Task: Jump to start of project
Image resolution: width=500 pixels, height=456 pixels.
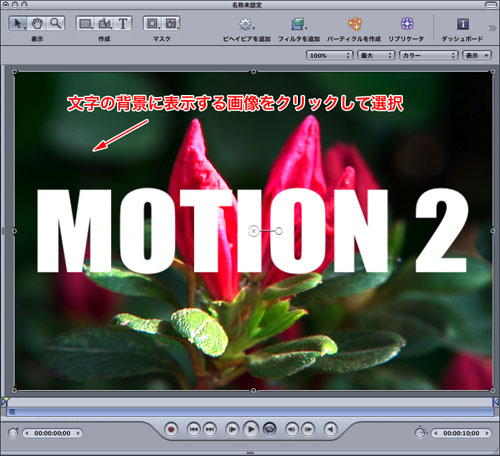Action: coord(194,429)
